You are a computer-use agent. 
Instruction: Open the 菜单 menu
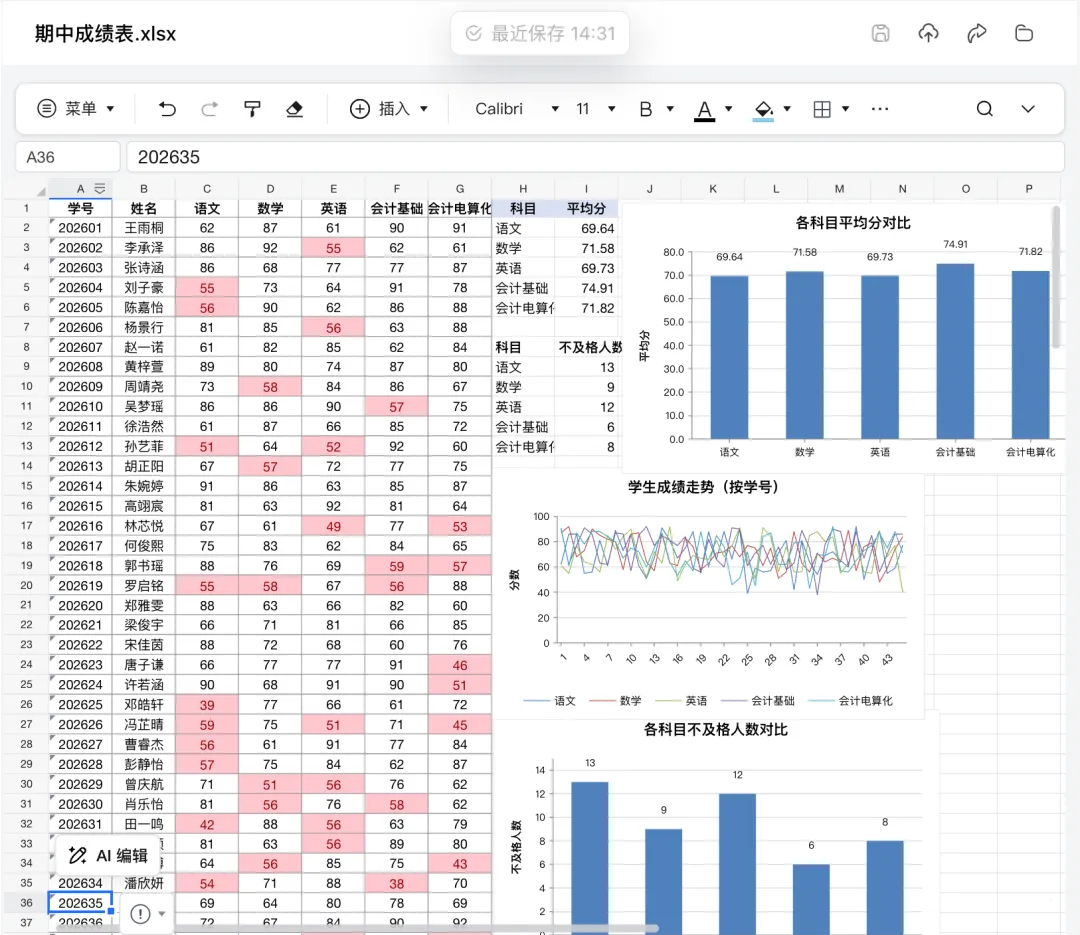(75, 109)
